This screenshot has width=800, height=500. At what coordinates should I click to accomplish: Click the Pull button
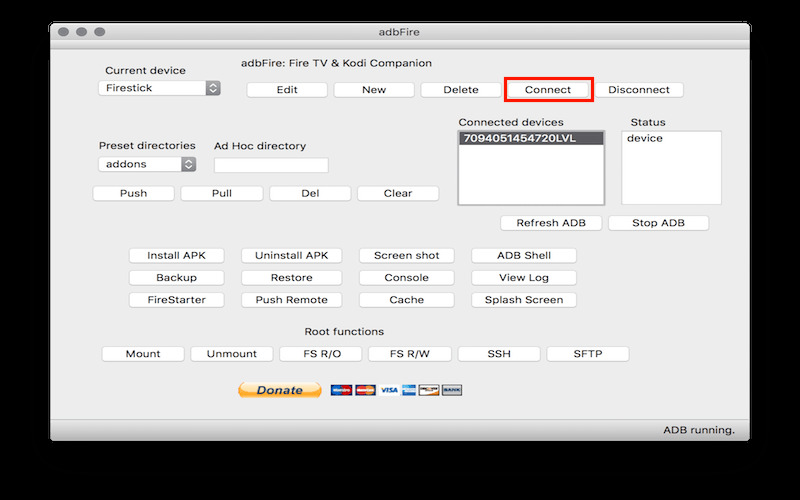click(222, 193)
